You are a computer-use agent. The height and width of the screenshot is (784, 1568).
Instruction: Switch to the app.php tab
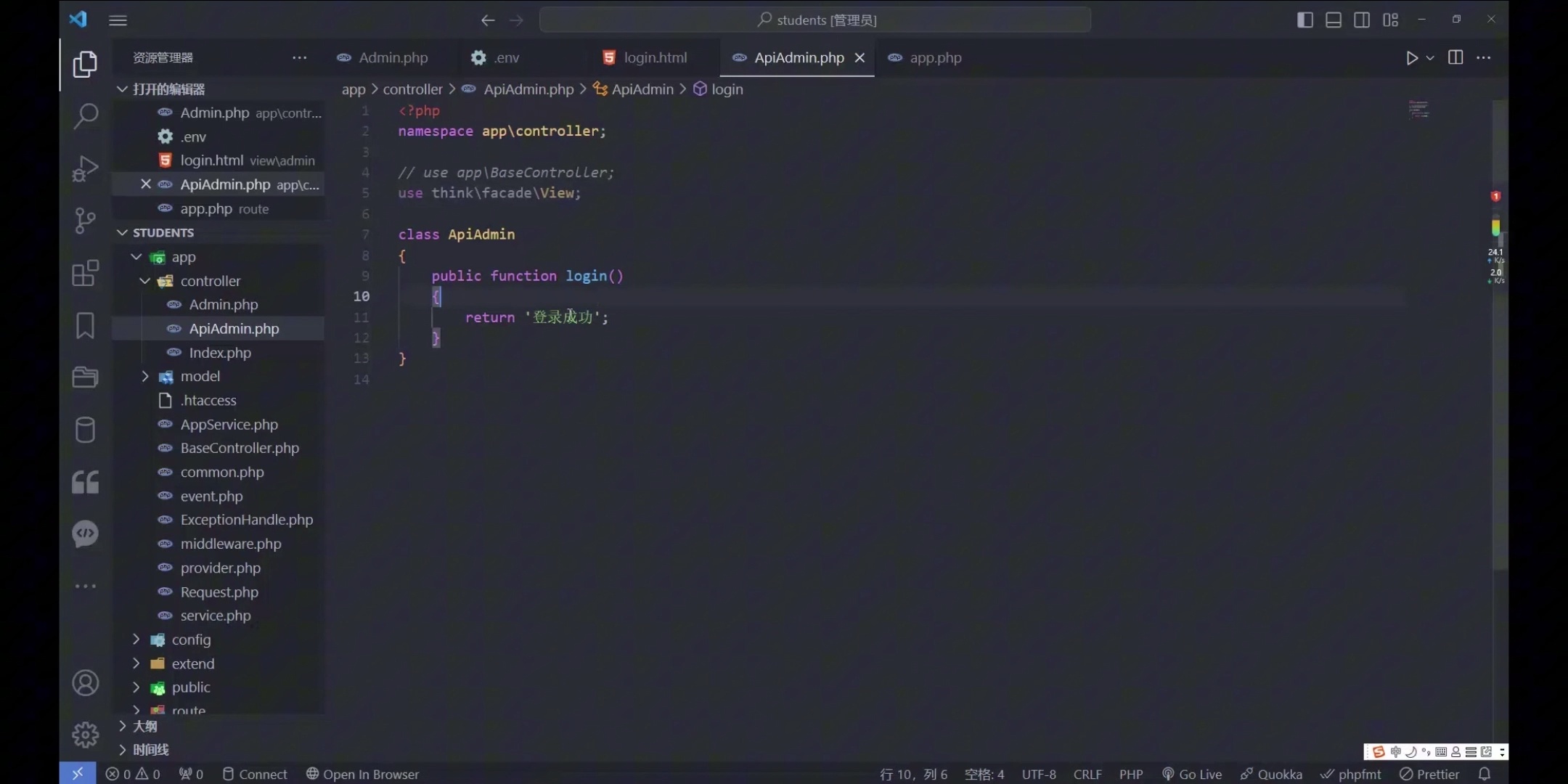[x=935, y=57]
